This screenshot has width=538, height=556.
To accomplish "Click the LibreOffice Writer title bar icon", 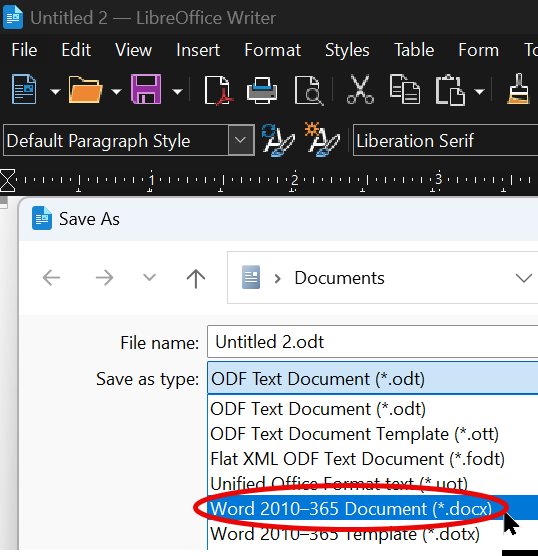I will (x=13, y=17).
